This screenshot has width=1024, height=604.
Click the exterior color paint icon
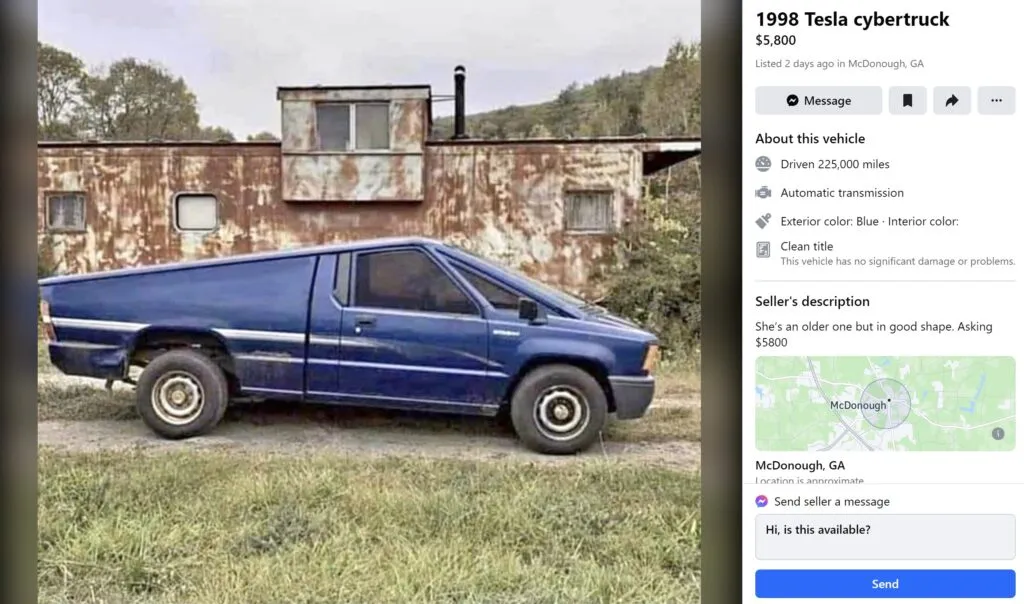[763, 221]
